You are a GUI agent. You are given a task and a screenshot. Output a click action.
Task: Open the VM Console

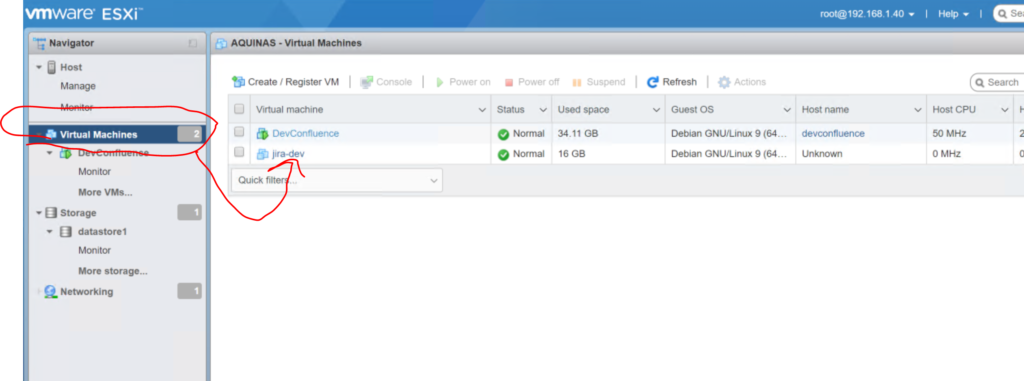pos(386,82)
